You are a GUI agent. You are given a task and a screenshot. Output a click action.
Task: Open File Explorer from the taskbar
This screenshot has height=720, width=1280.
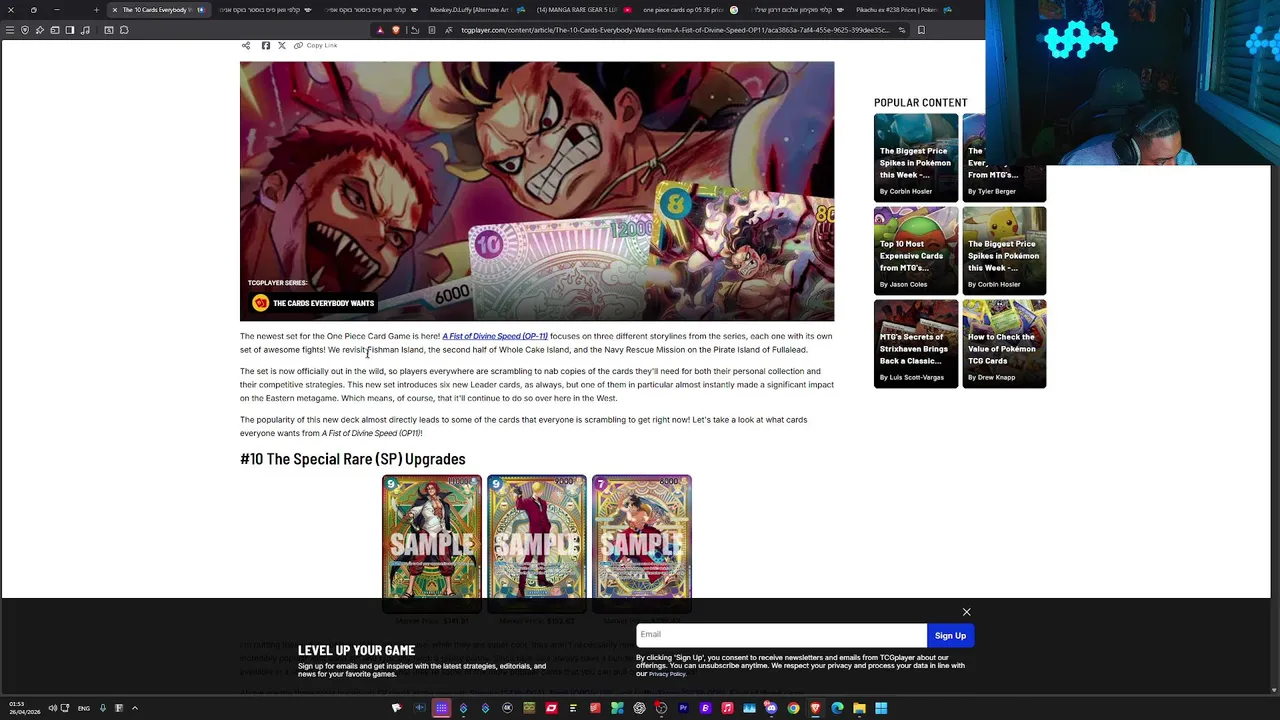pos(859,708)
